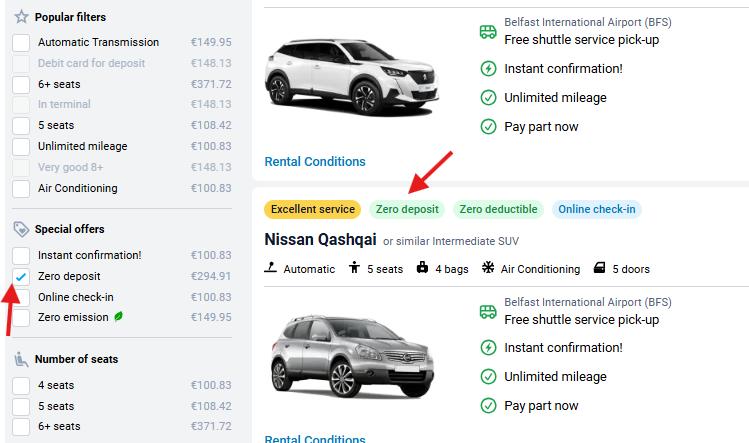
Task: Click the Popular filters star icon
Action: click(21, 17)
